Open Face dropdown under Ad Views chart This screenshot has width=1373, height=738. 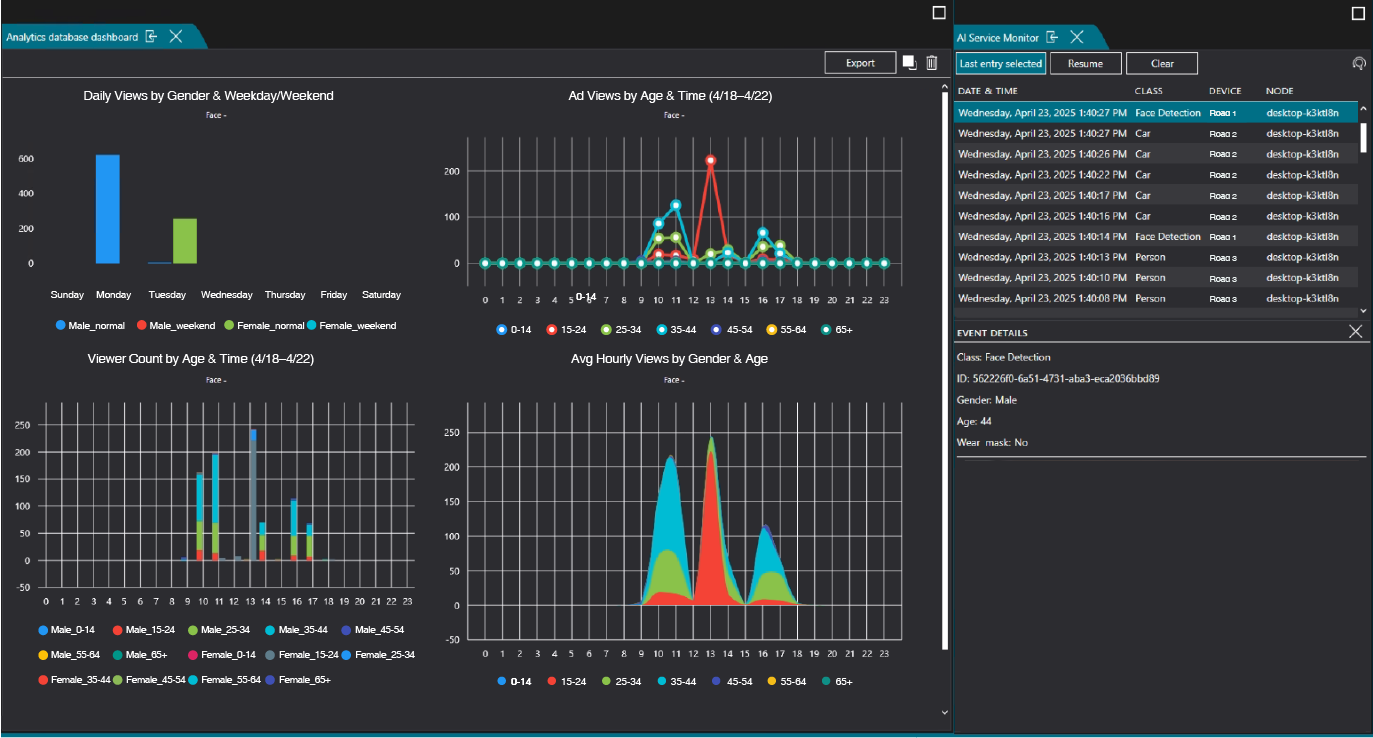pos(673,115)
